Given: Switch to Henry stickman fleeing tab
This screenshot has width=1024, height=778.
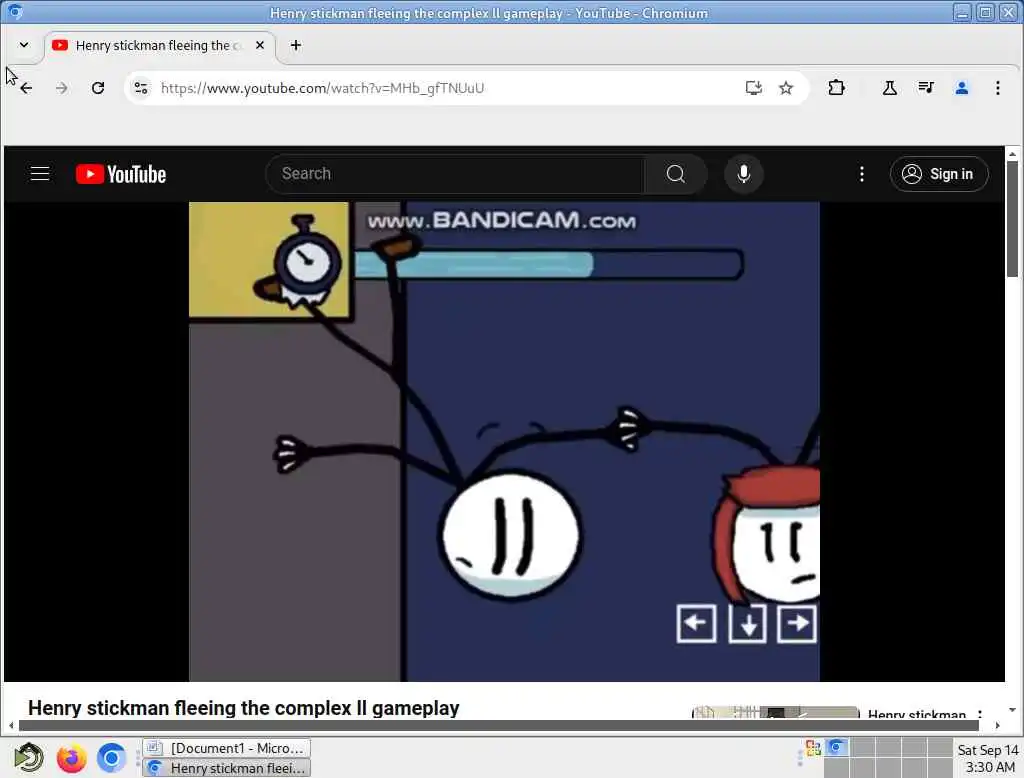Looking at the screenshot, I should 159,46.
